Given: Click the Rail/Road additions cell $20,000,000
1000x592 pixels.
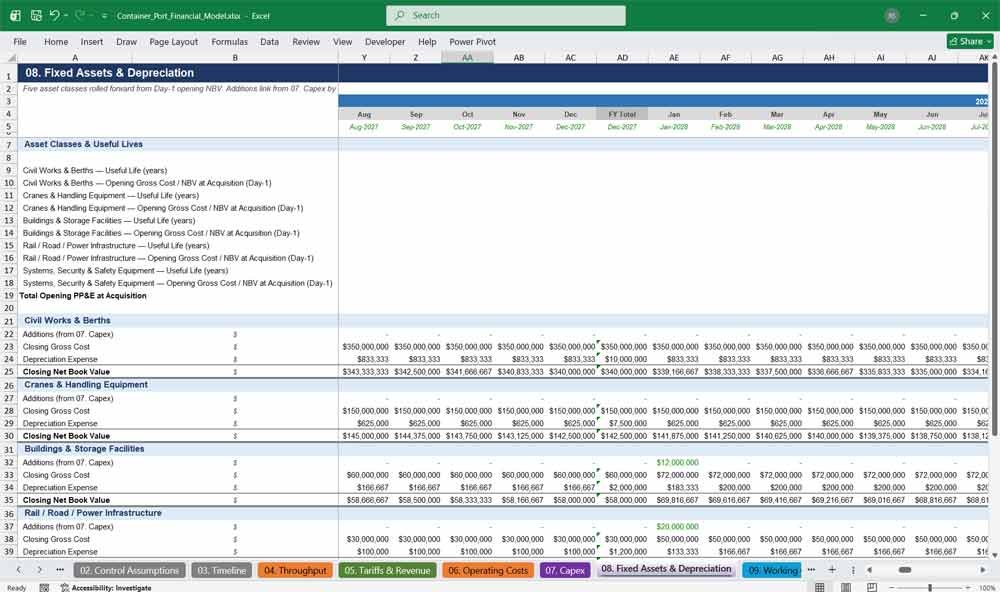Looking at the screenshot, I should pyautogui.click(x=674, y=526).
